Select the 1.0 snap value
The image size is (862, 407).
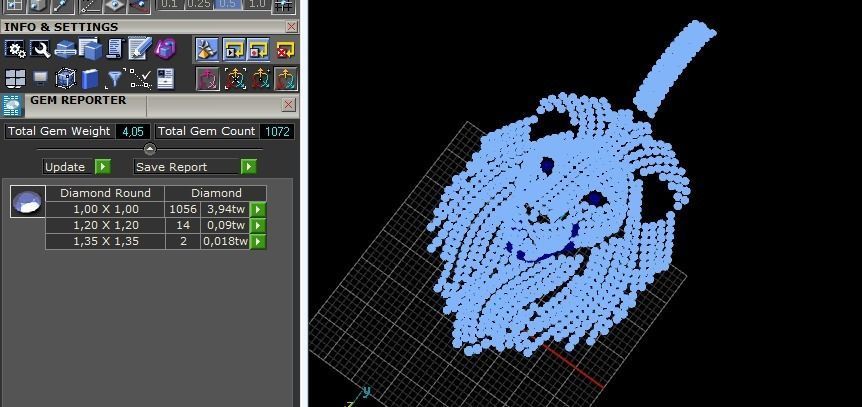[x=256, y=4]
